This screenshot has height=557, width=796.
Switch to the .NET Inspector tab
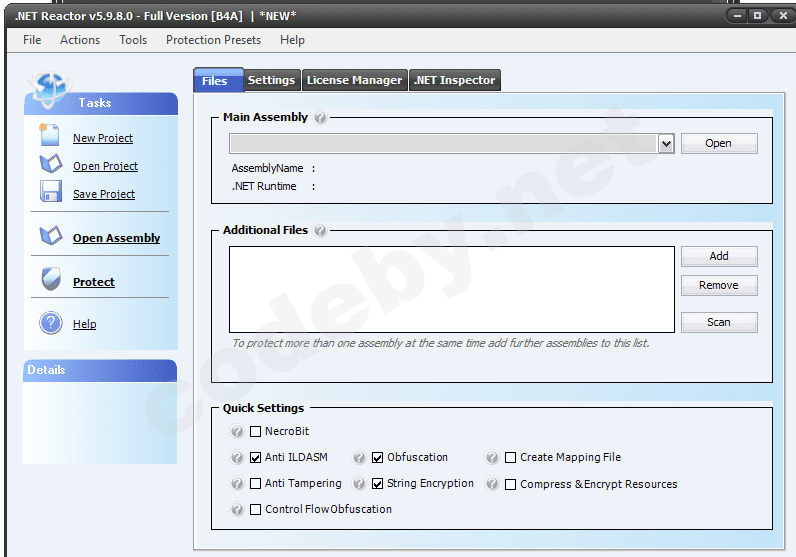point(455,80)
